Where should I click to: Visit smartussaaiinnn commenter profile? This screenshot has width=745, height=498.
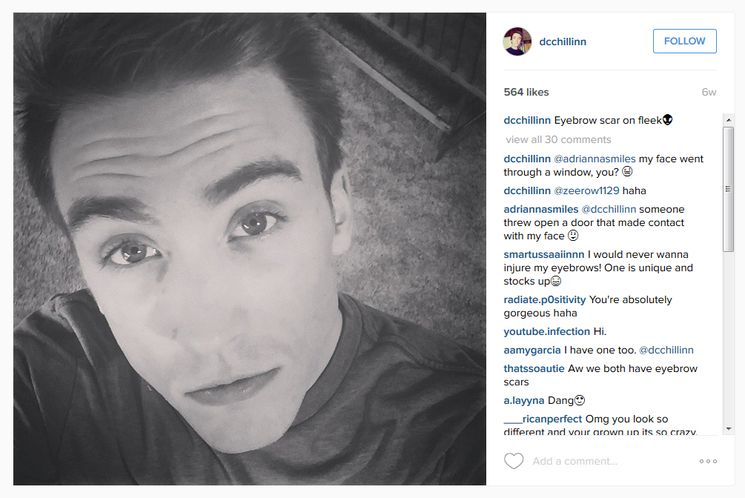pos(544,254)
